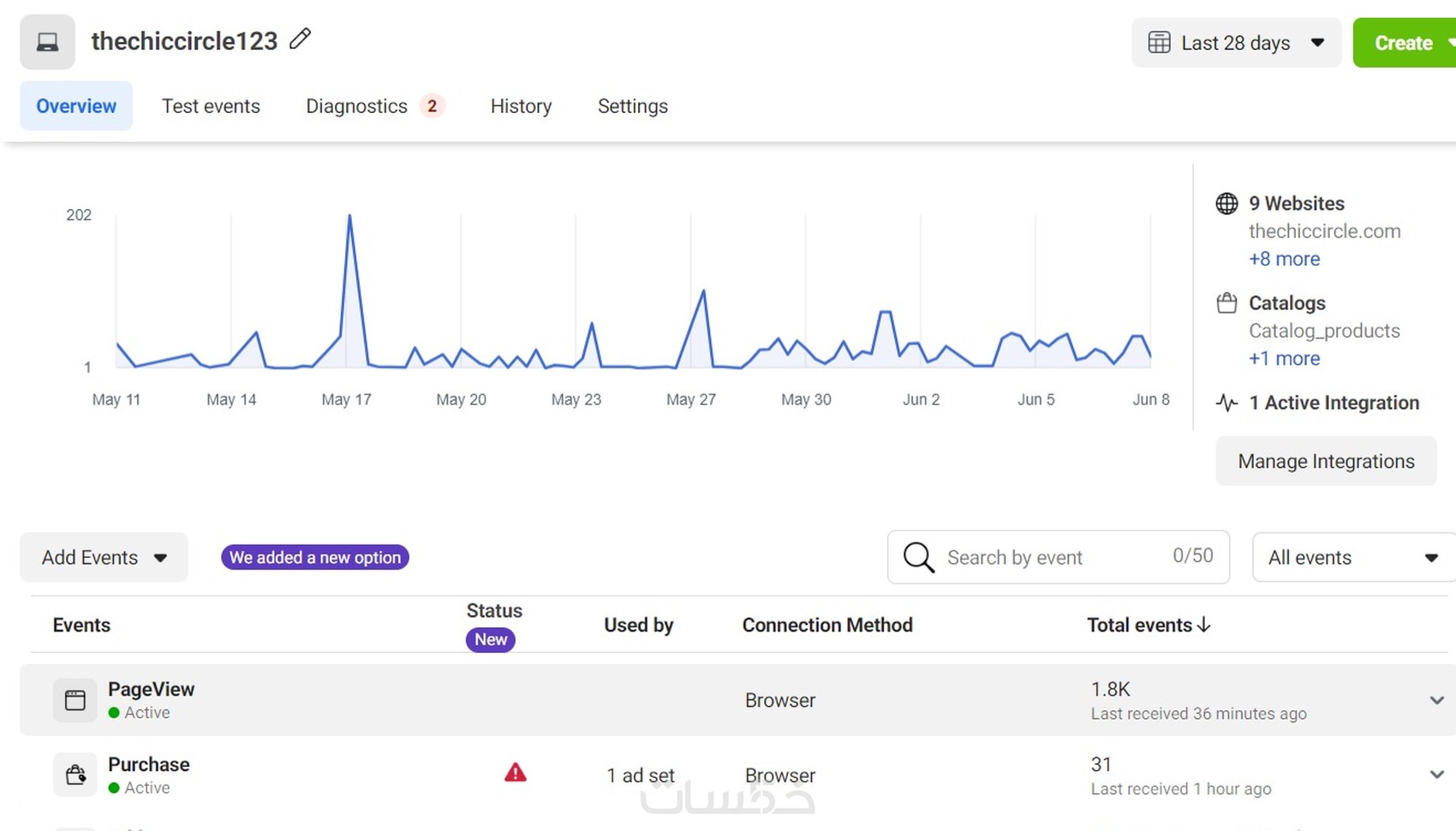
Task: Open the All events filter dropdown
Action: point(1352,558)
